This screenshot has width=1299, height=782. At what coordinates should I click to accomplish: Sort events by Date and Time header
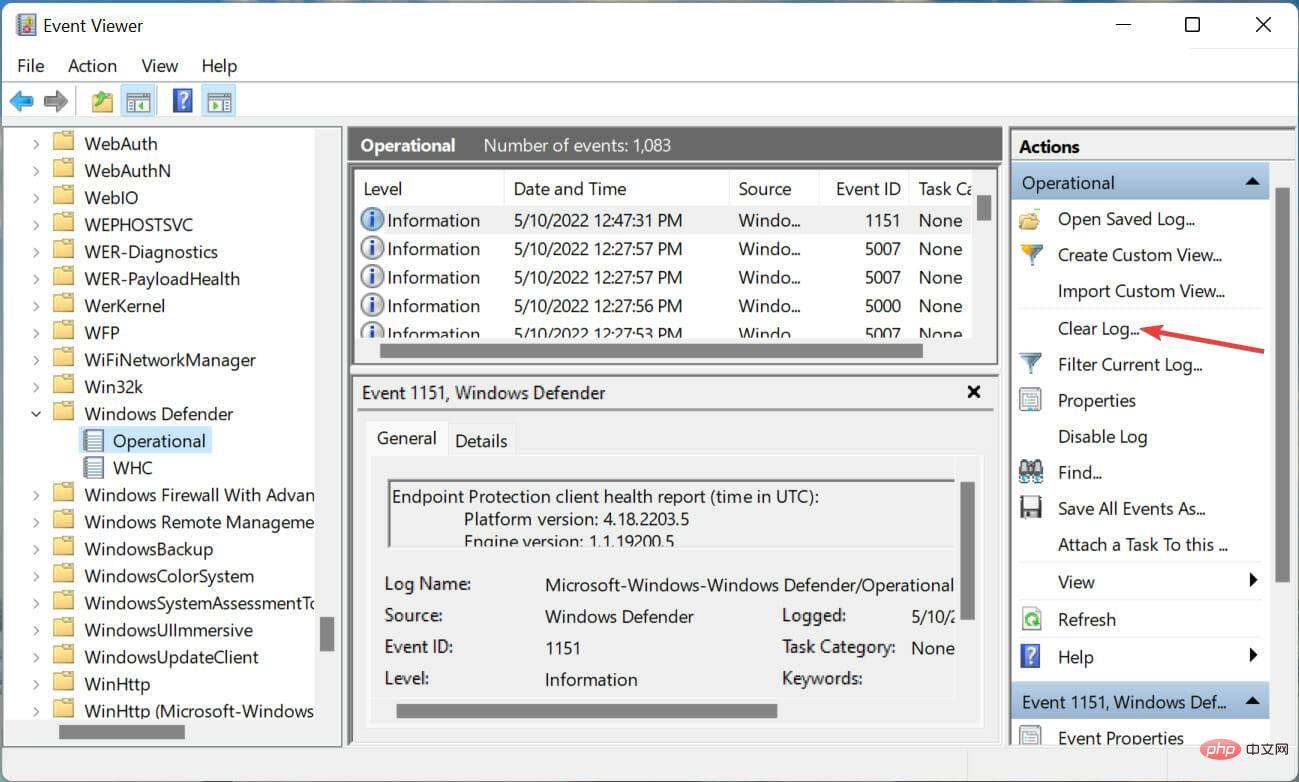617,188
